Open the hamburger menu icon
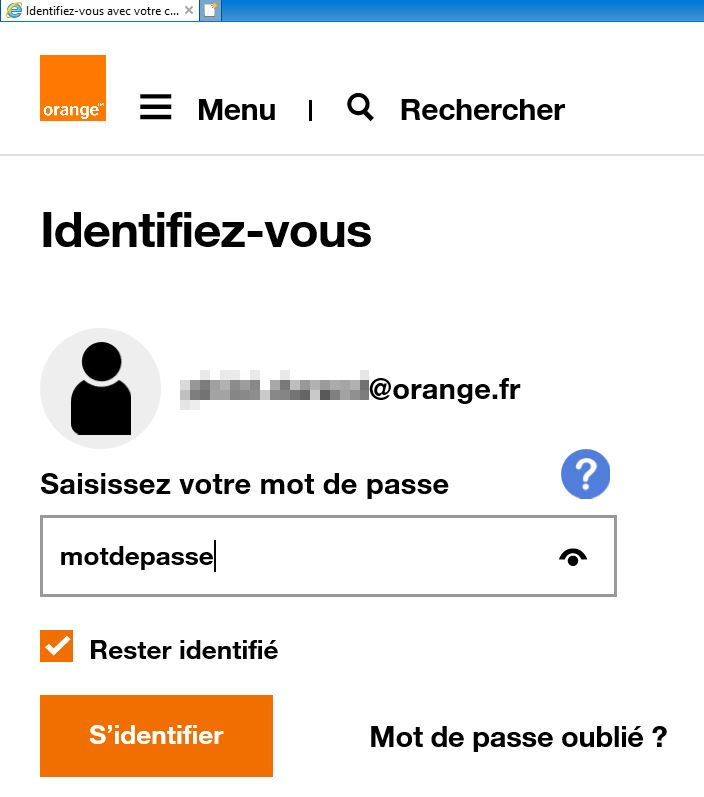The width and height of the screenshot is (704, 797). coord(155,107)
